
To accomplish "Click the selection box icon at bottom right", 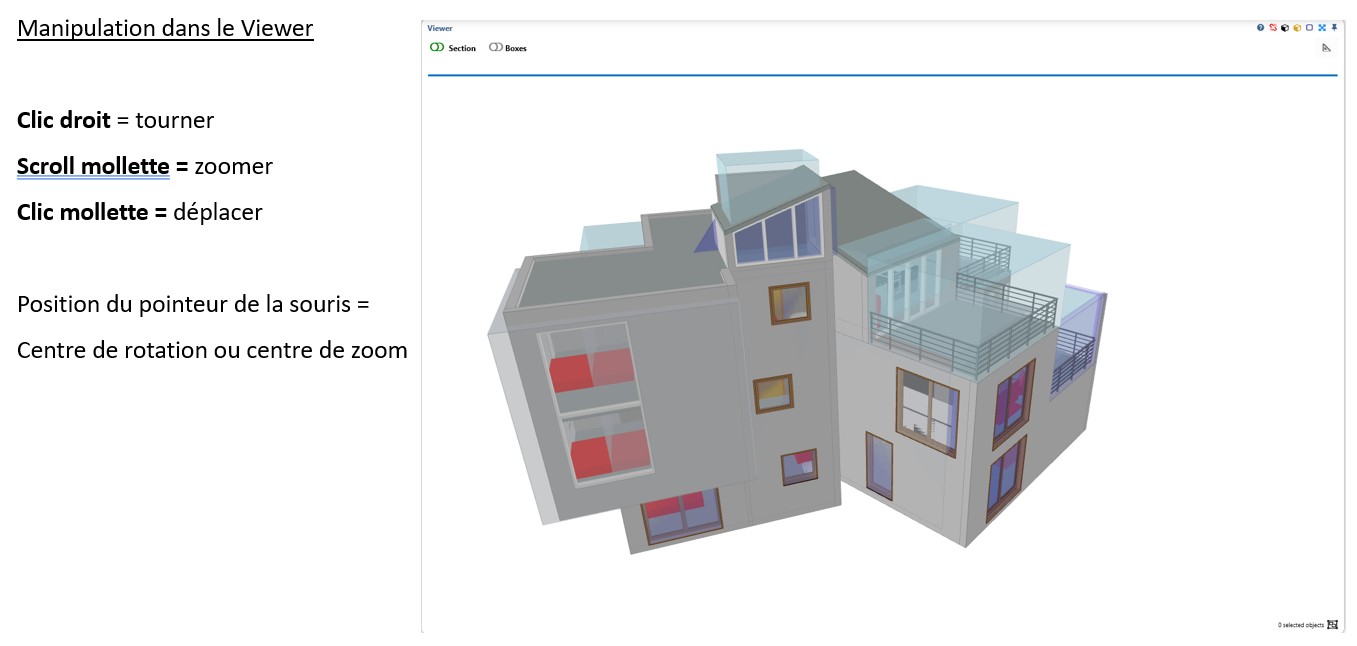I will coord(1332,625).
